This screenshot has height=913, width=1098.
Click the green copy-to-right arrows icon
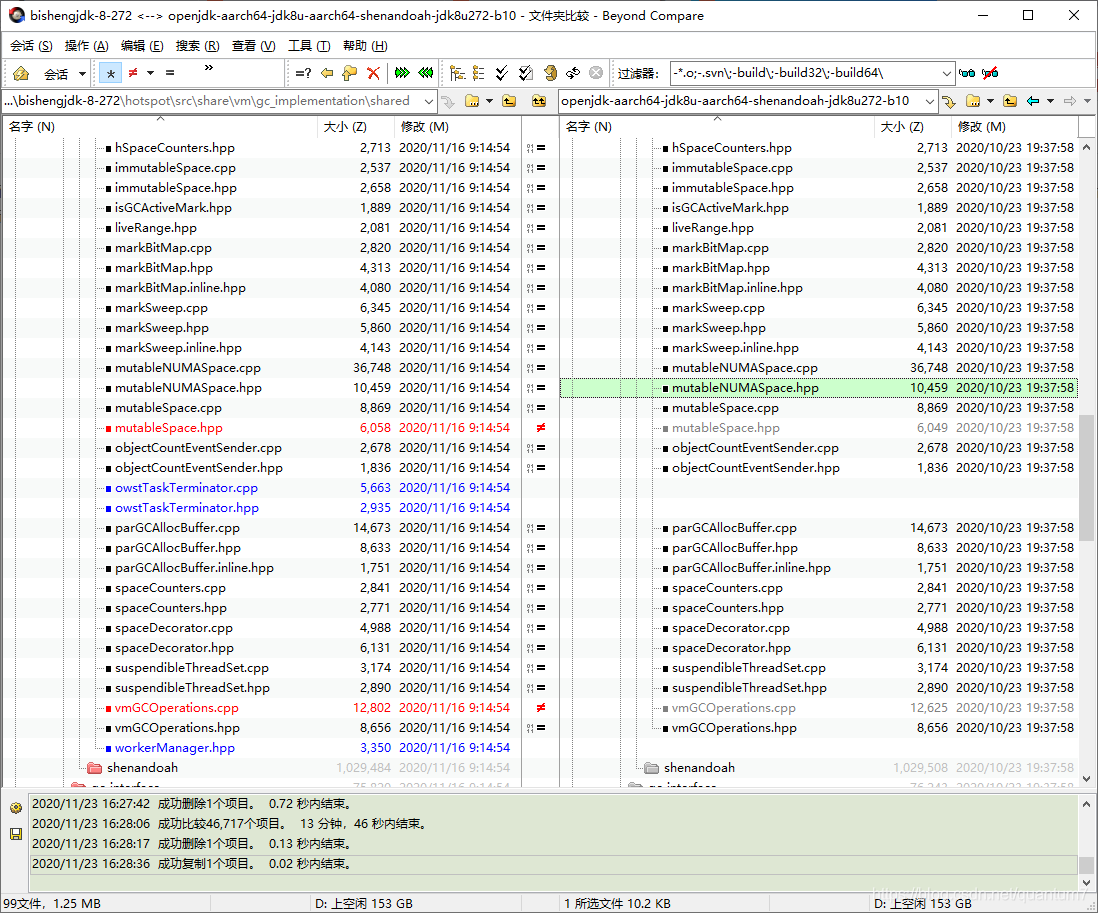coord(403,72)
